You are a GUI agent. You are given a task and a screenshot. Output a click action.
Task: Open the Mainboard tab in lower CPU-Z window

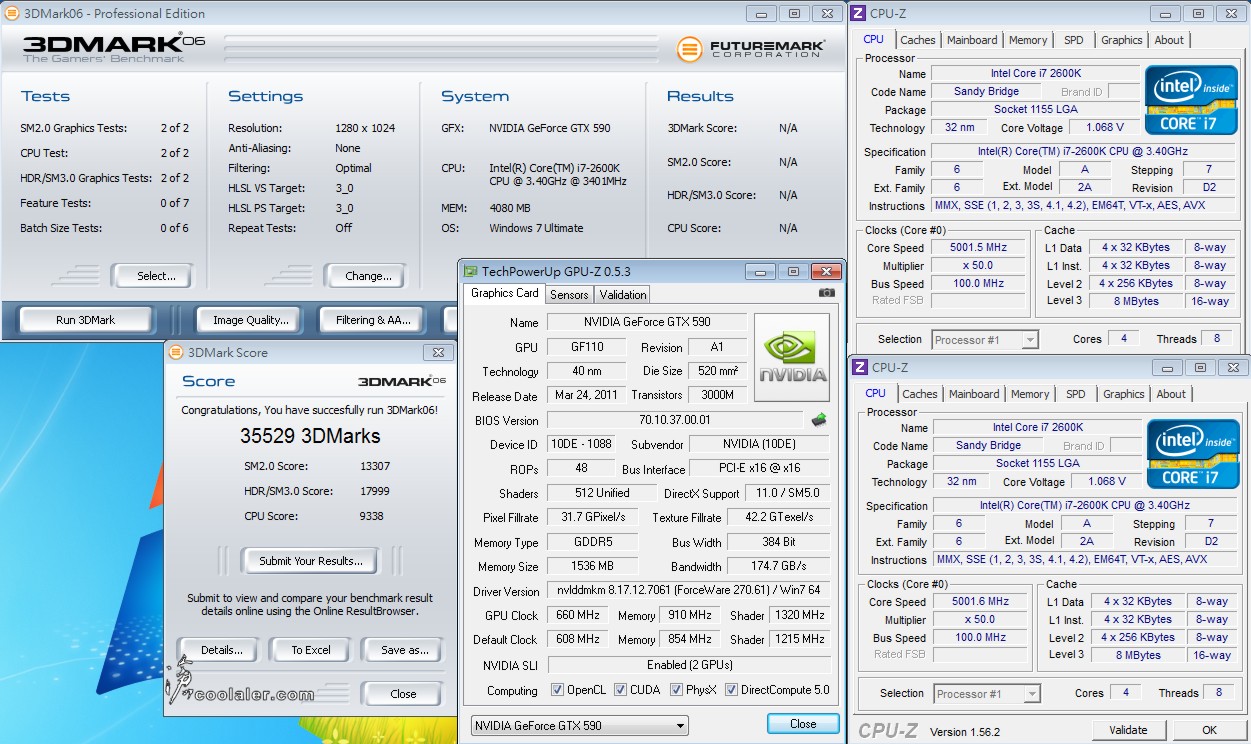[974, 394]
